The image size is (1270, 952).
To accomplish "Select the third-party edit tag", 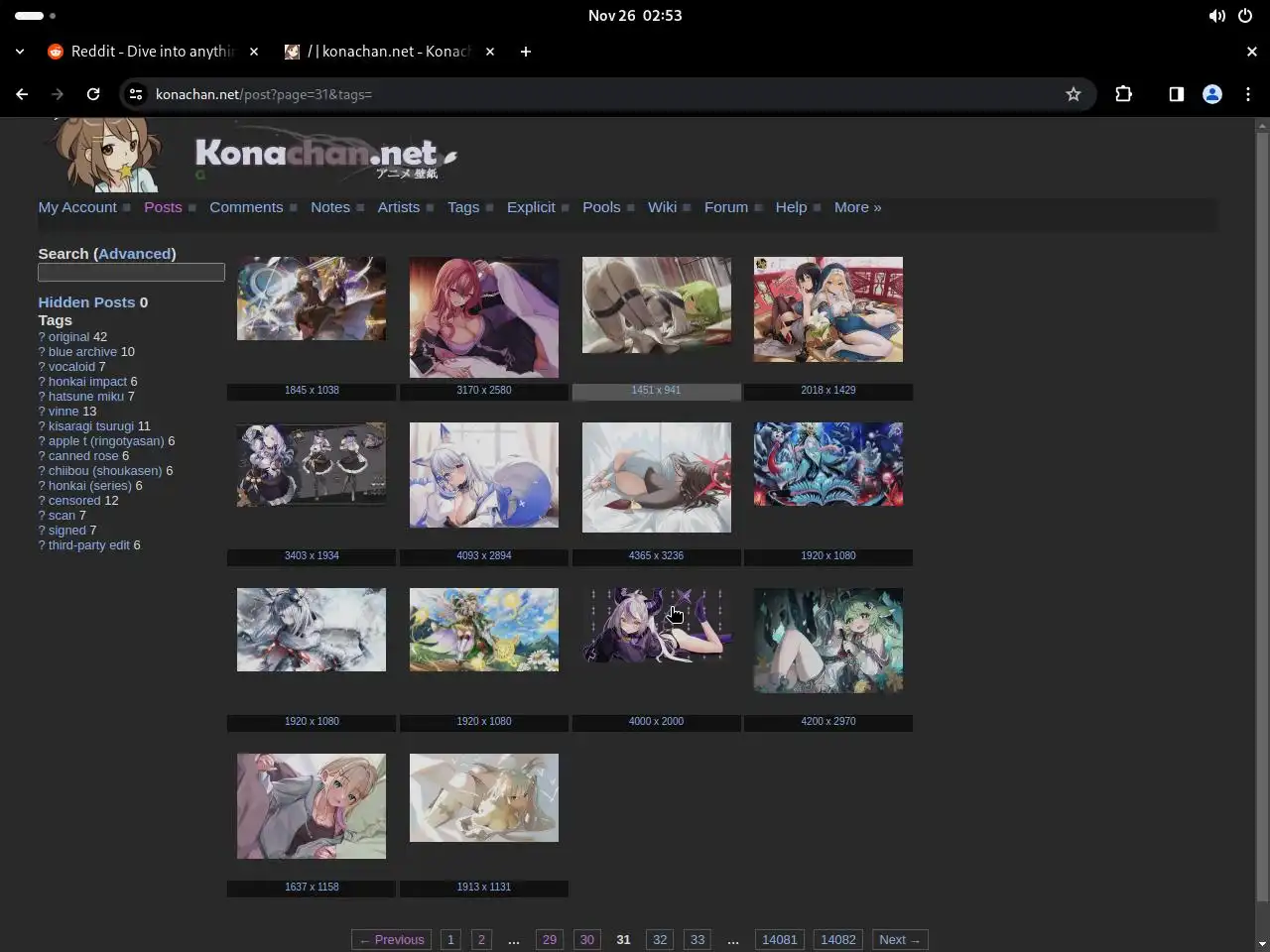I will [89, 545].
